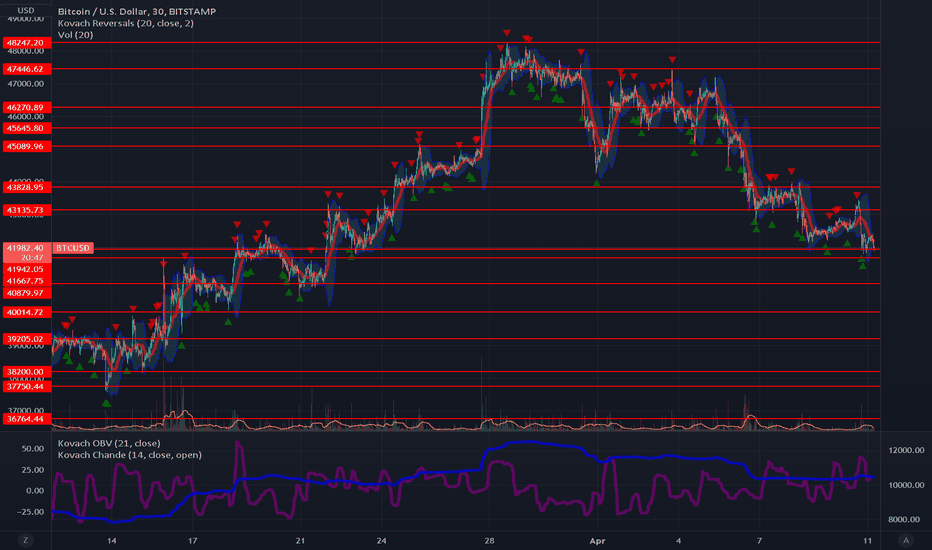Click the 47446.62 price level label
The width and height of the screenshot is (932, 550).
(x=27, y=69)
